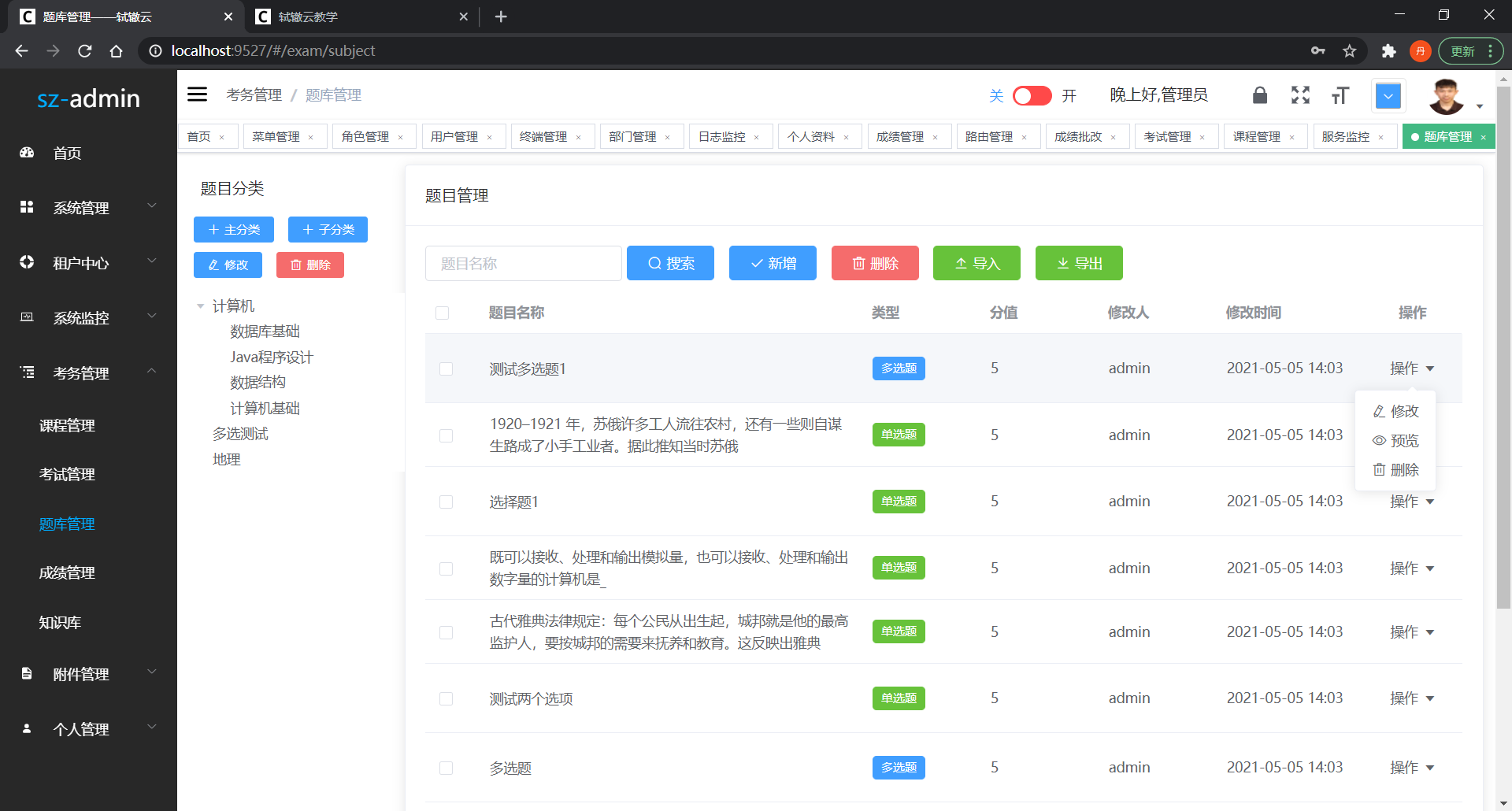Expand the 系统监控 sidebar menu
The image size is (1512, 811).
(x=87, y=317)
